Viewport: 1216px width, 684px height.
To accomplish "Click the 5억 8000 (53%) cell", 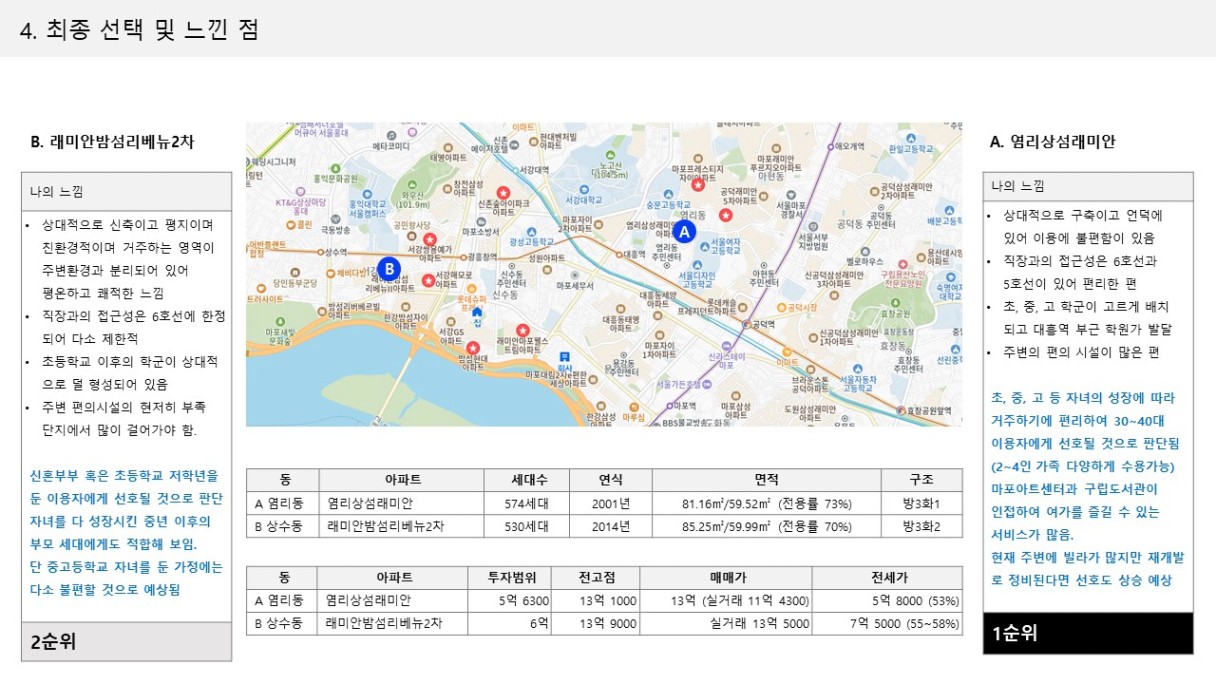I will click(x=888, y=601).
